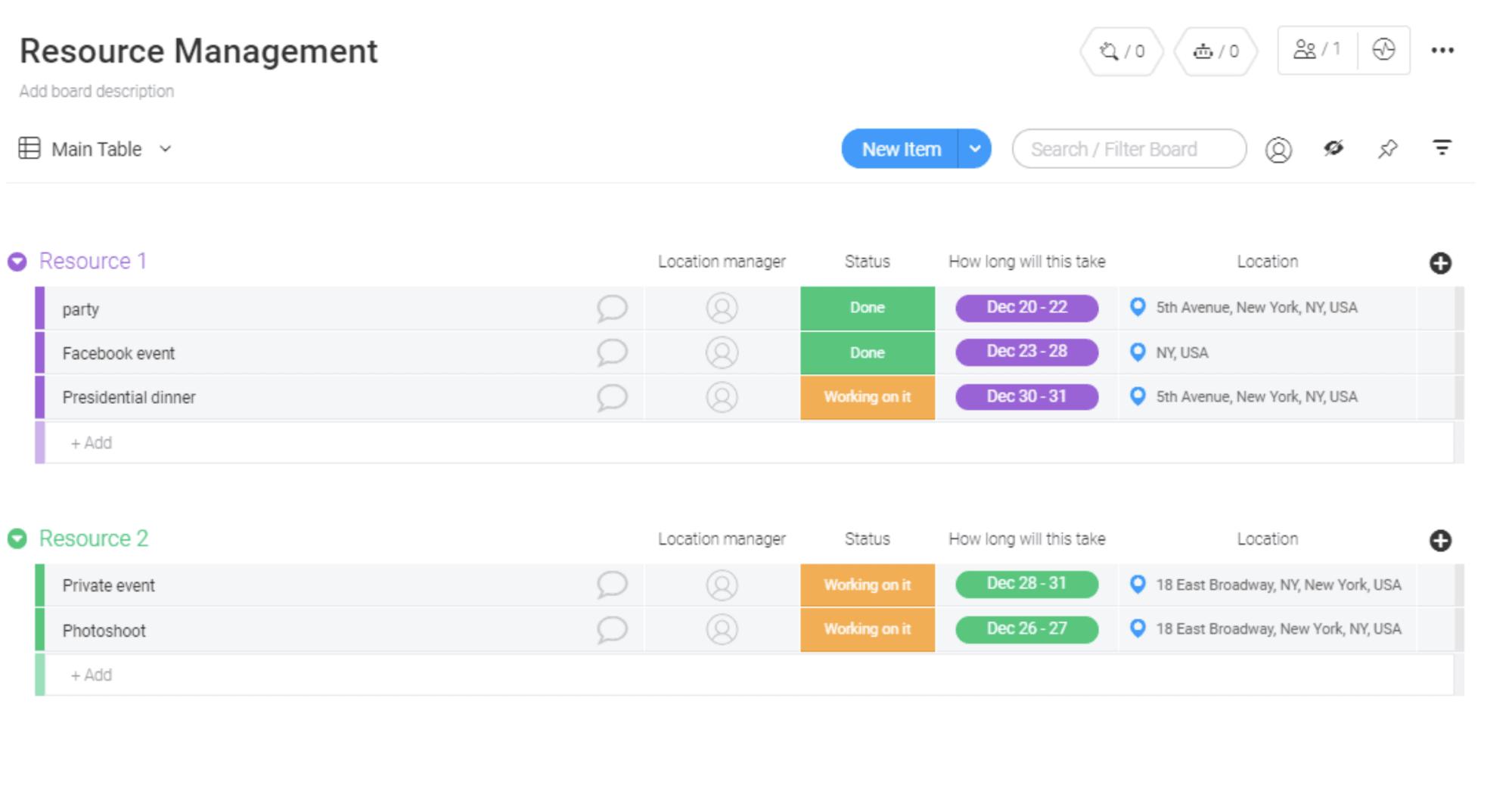Click the pin icon next to search
Screen dimensions: 1512x785
coord(1389,148)
